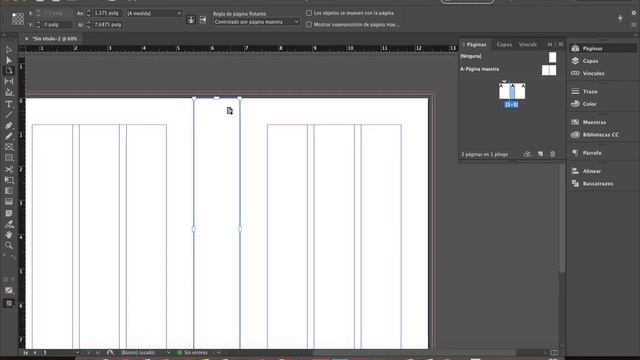The height and width of the screenshot is (360, 640).
Task: Enable 'Los objetos se mueven con la página'
Action: [309, 13]
